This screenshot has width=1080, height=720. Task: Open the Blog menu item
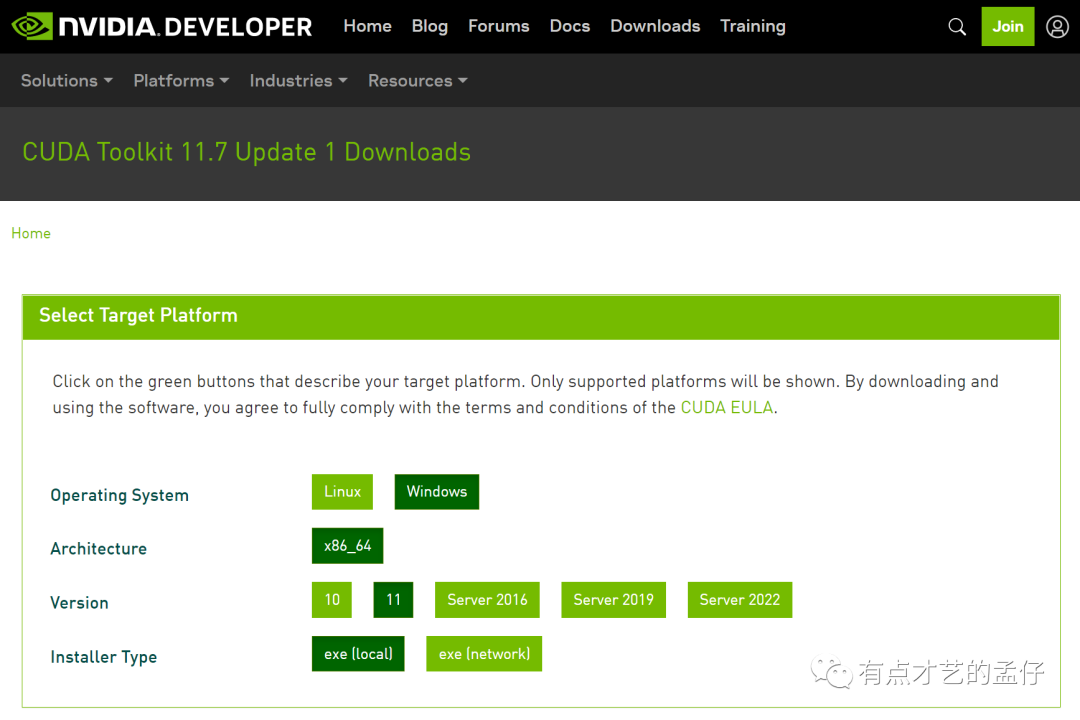click(430, 26)
